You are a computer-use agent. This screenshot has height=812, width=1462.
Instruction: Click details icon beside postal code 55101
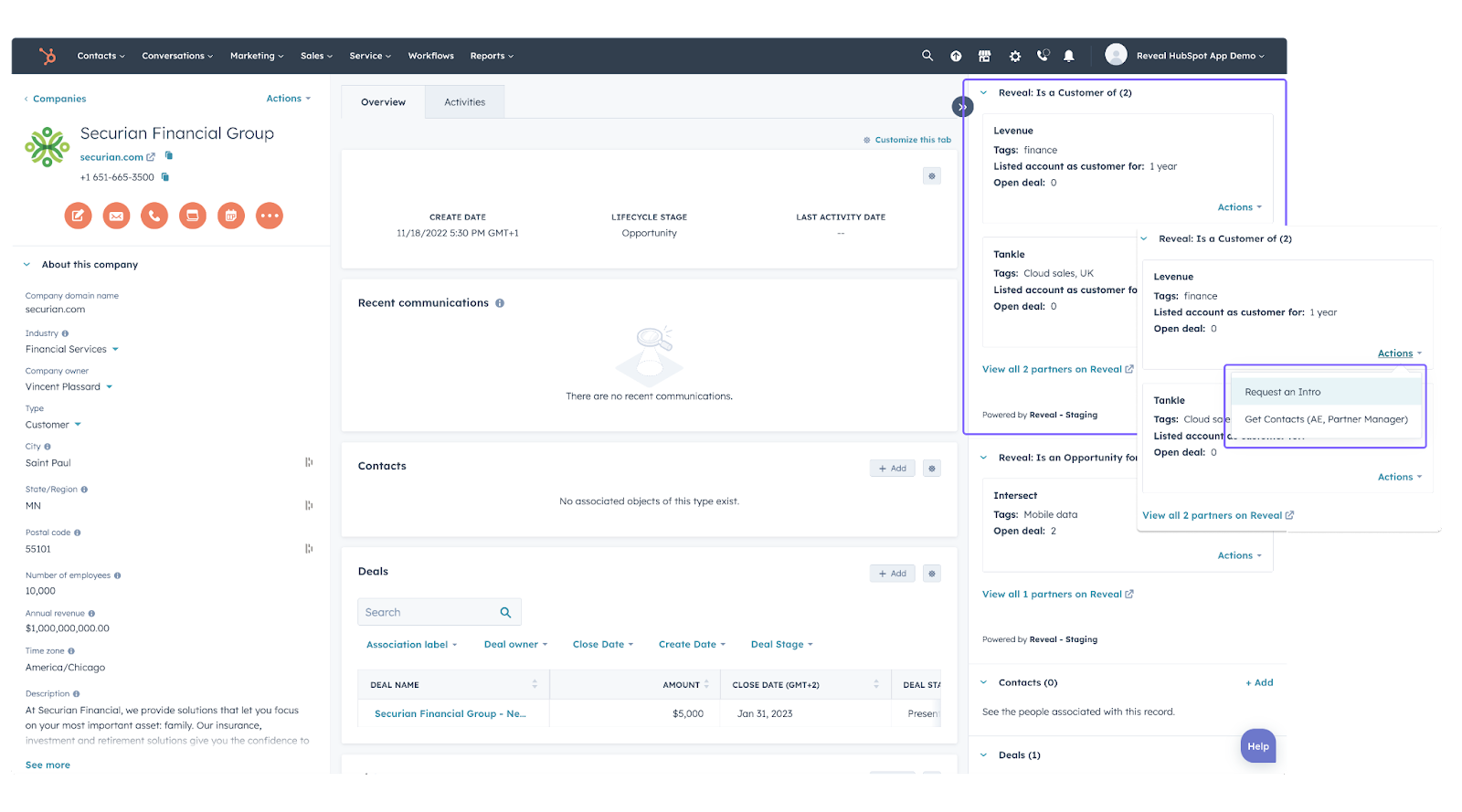pyautogui.click(x=309, y=548)
